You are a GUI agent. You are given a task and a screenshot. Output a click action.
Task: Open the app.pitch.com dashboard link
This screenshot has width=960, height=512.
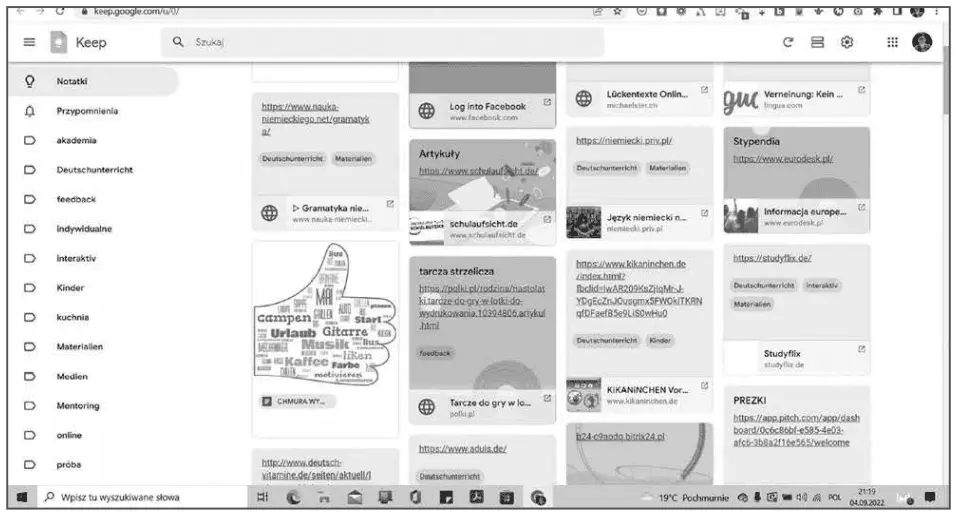point(796,430)
